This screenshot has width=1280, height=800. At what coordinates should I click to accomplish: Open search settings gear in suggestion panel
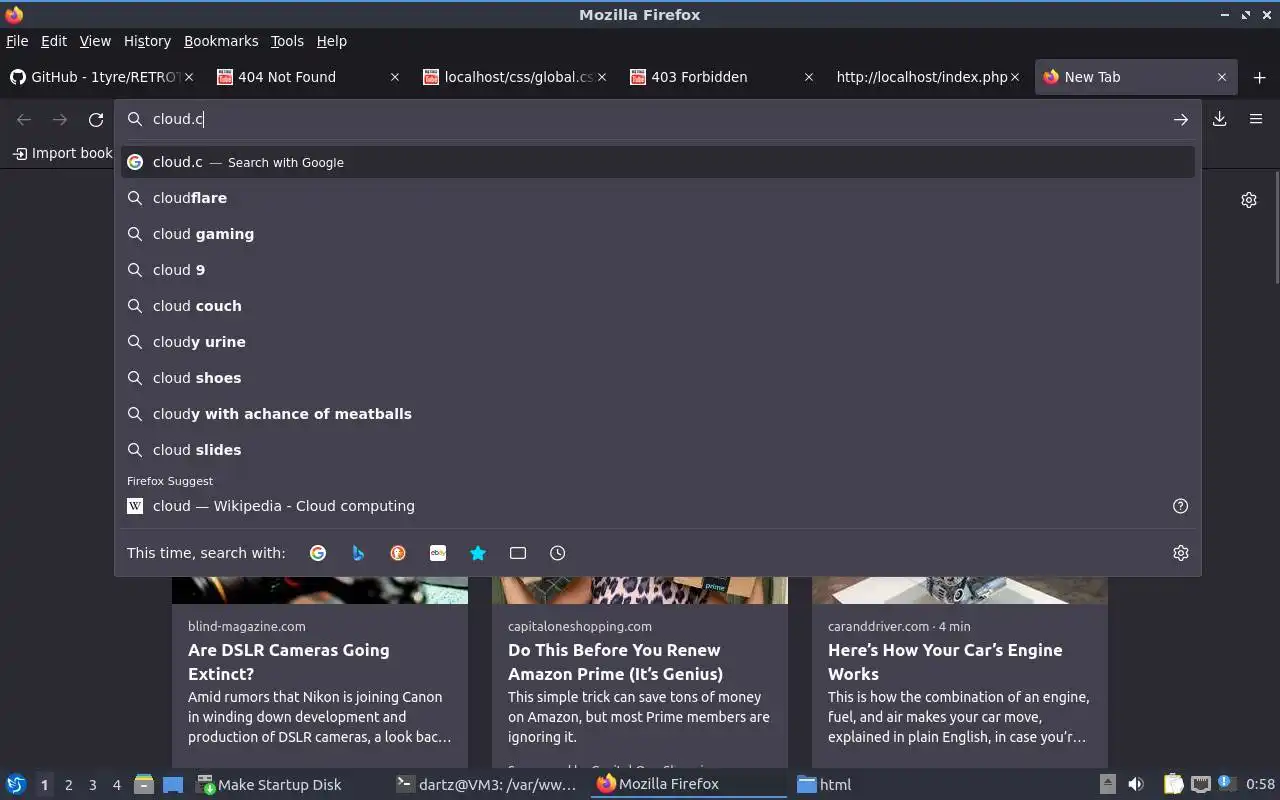1181,553
